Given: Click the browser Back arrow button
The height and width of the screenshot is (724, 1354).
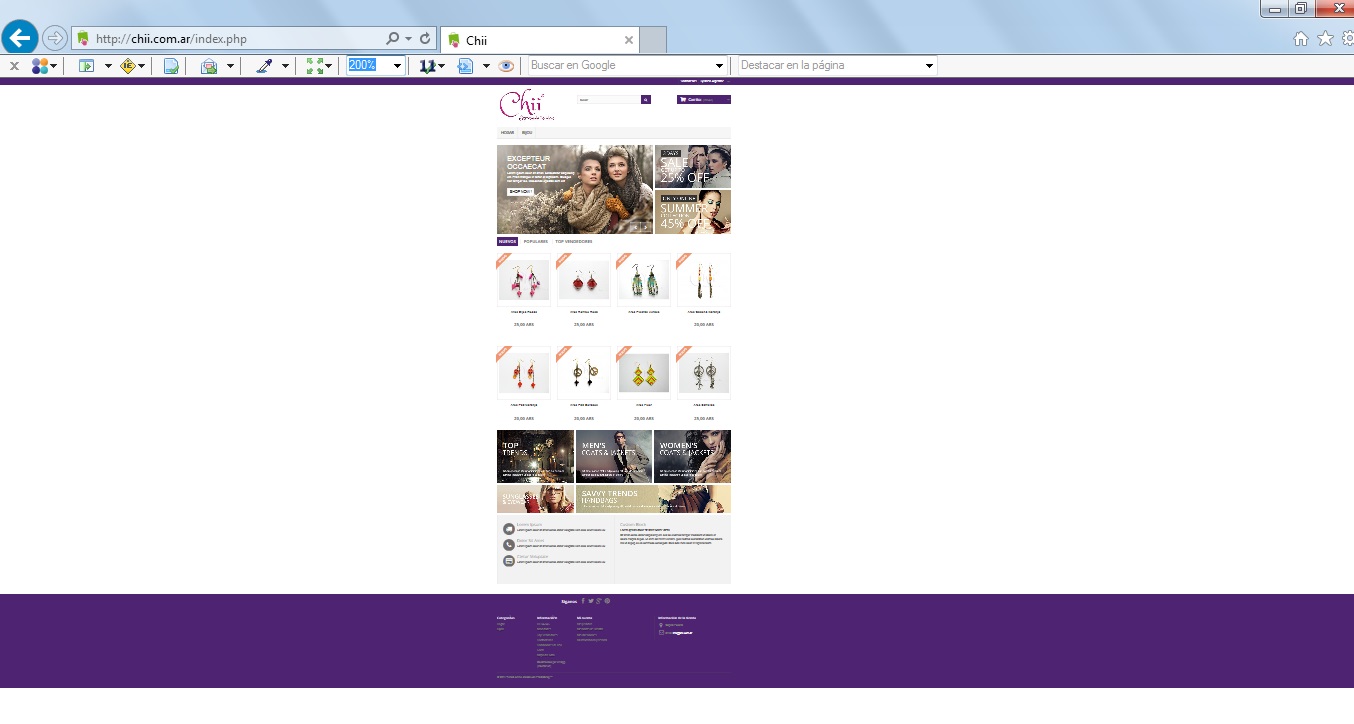Looking at the screenshot, I should 20,38.
